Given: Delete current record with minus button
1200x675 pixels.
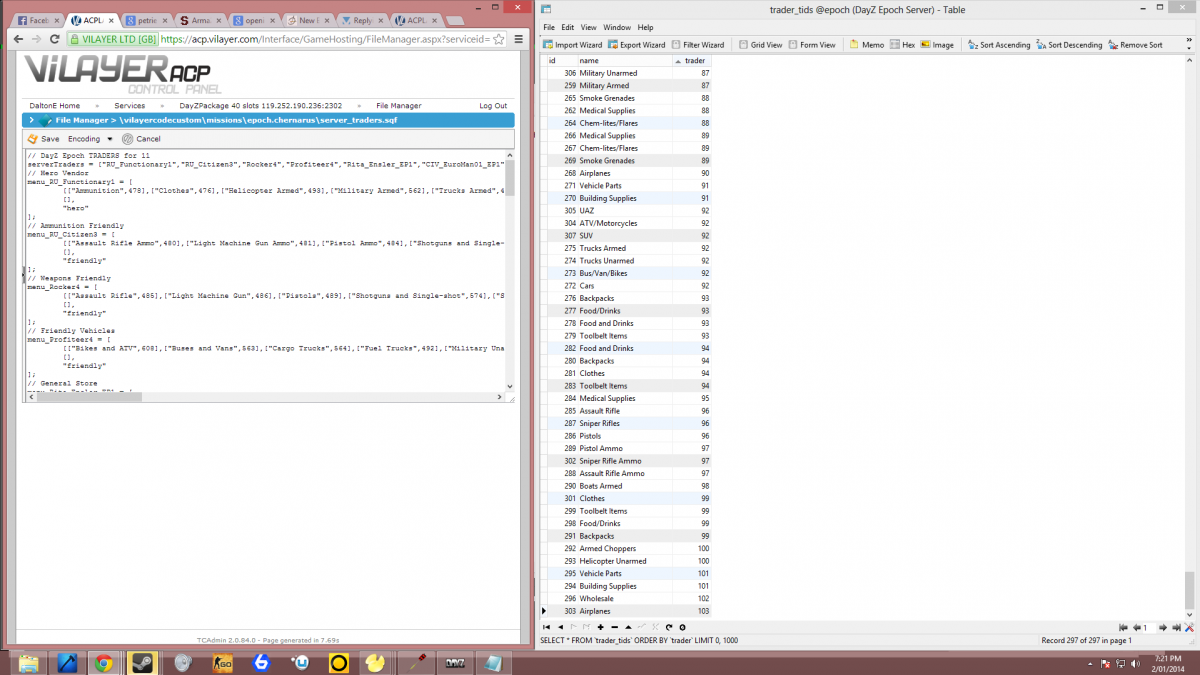Looking at the screenshot, I should tap(614, 627).
